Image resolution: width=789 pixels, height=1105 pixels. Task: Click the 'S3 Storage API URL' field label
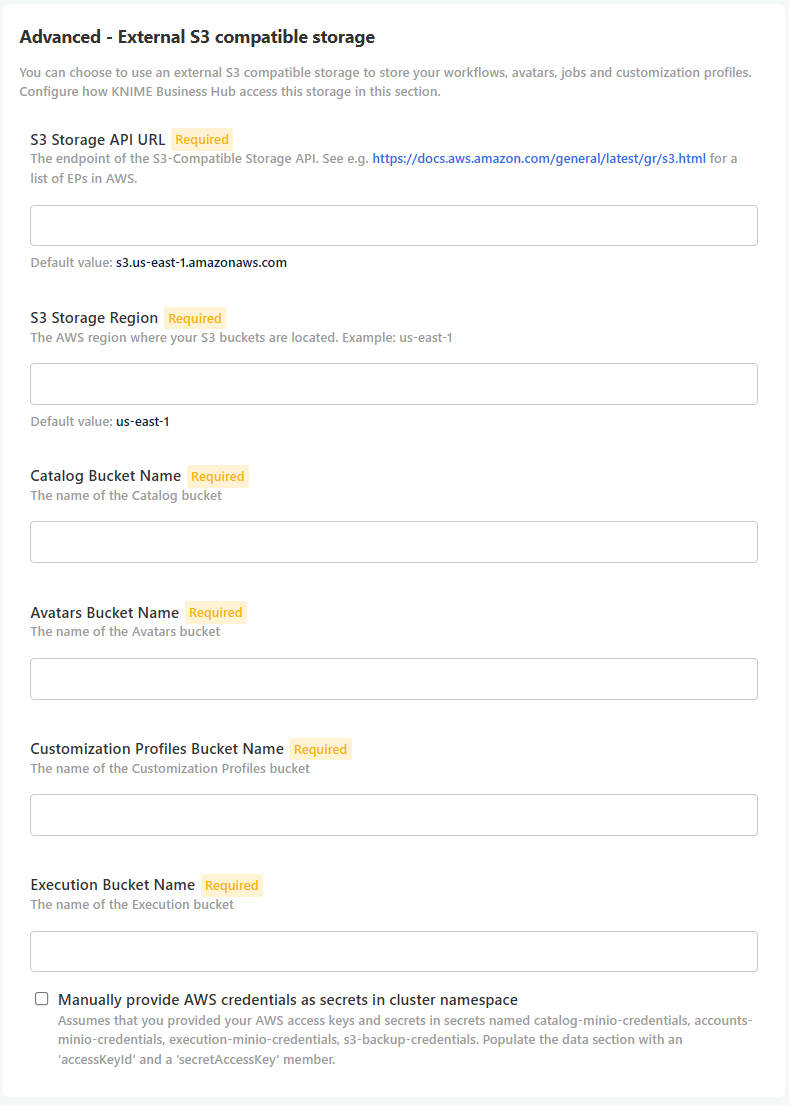click(98, 140)
